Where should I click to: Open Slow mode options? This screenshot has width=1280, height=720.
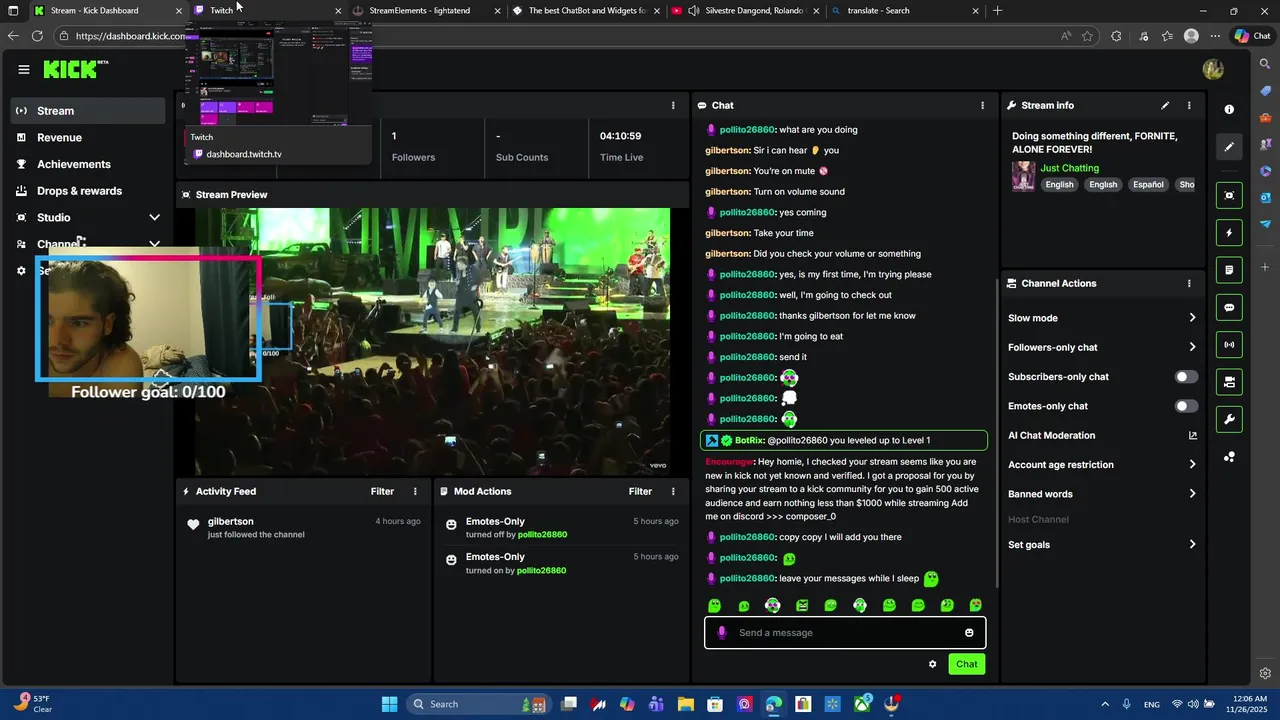tap(1102, 318)
